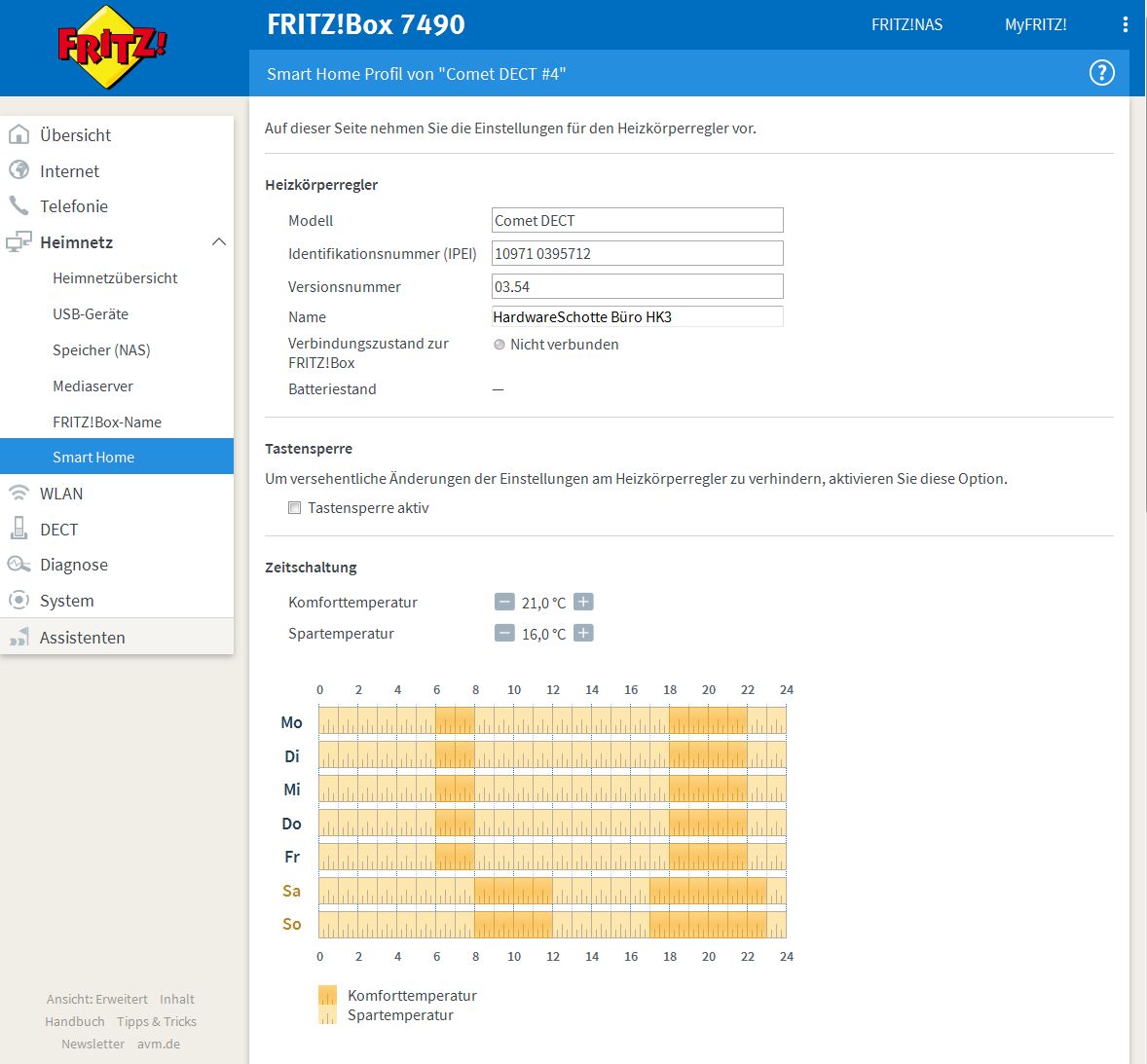Click the Telefonie phone icon
This screenshot has width=1147, height=1064.
pyautogui.click(x=19, y=205)
